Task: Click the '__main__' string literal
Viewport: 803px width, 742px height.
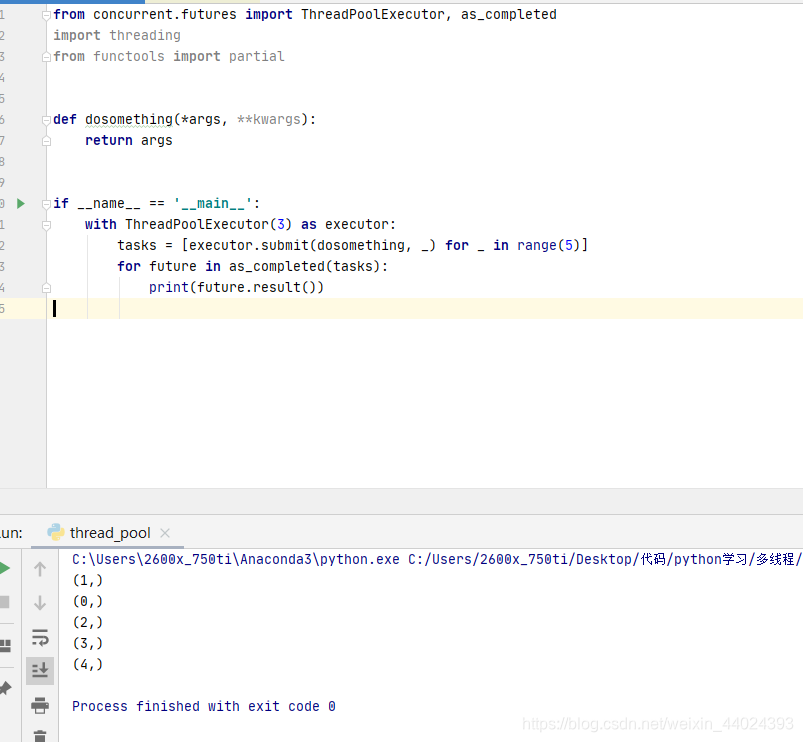Action: coord(213,203)
